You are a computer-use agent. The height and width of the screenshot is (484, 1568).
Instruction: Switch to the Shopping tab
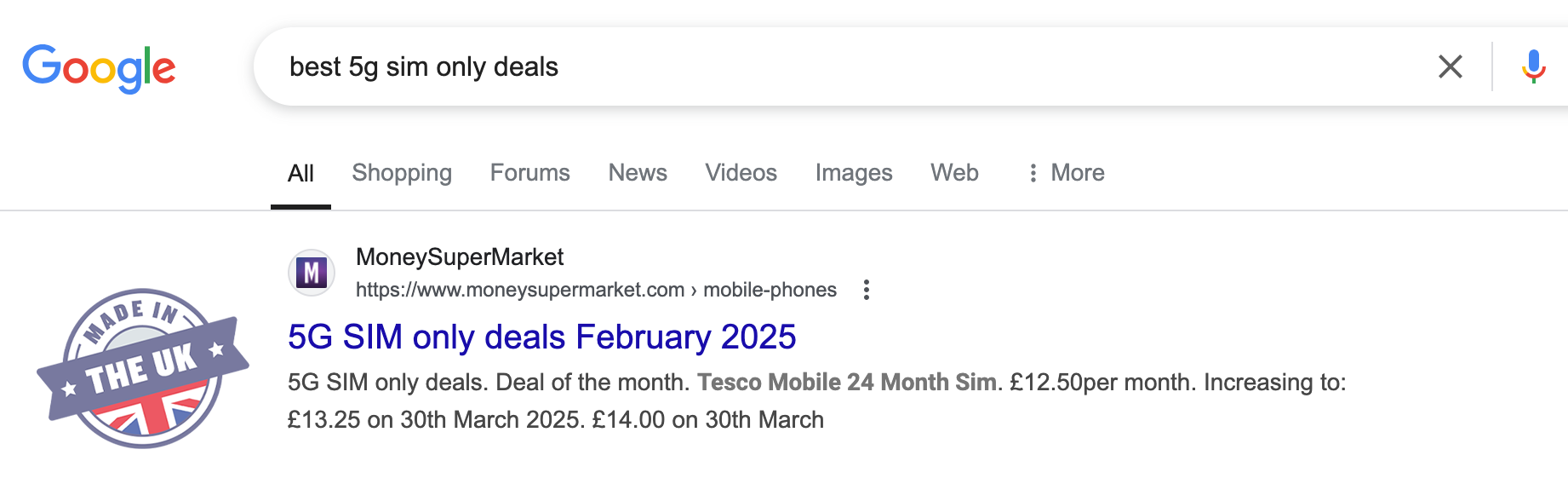point(402,173)
